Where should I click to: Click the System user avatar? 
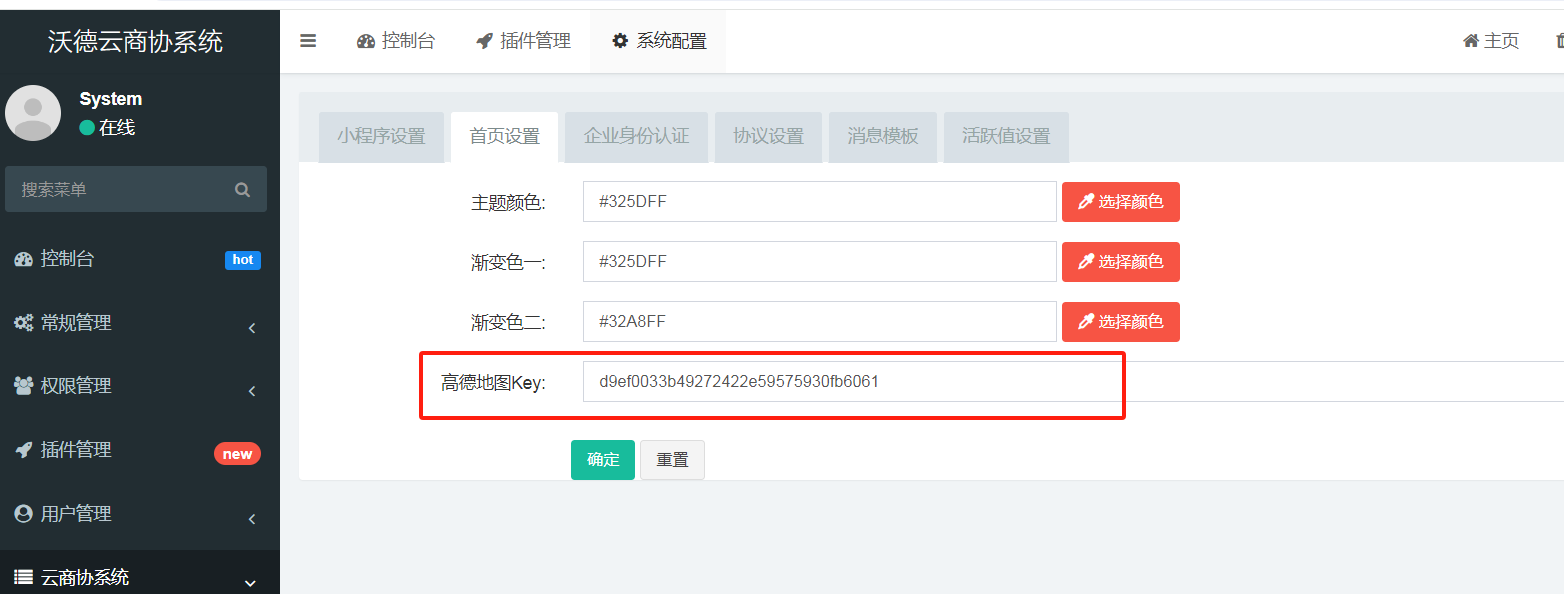pos(33,113)
